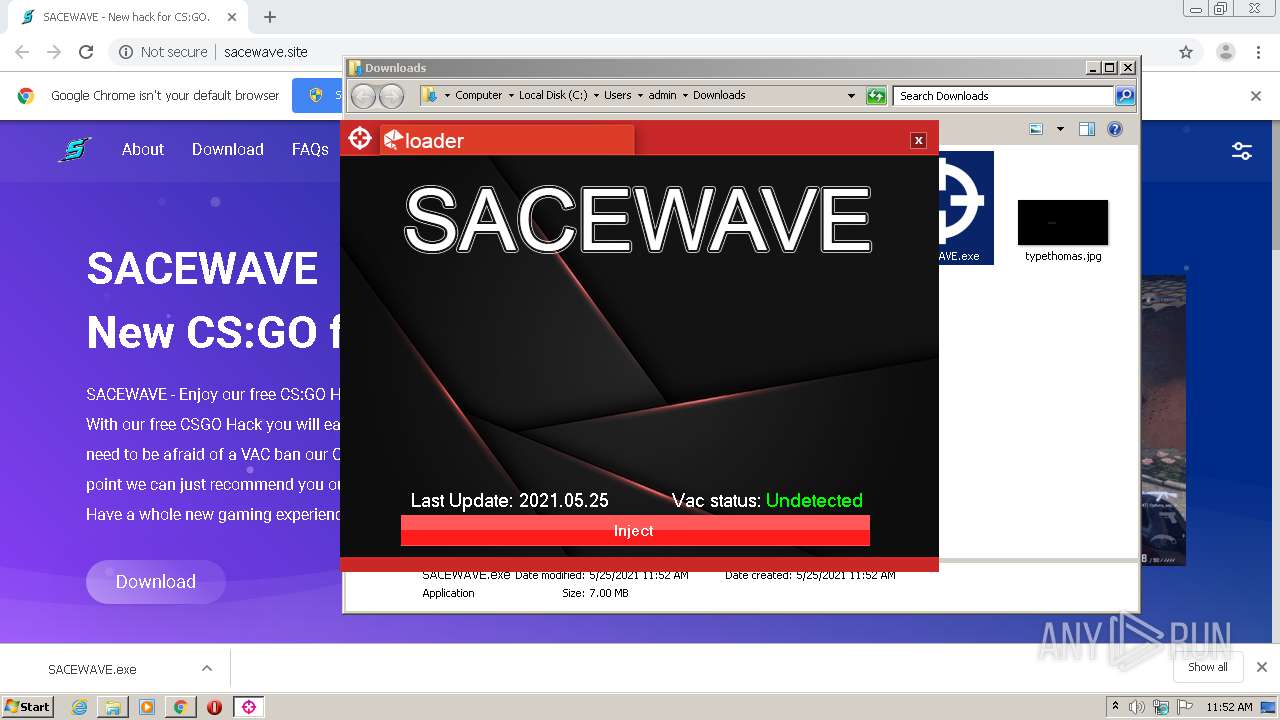Expand the dropdown arrow after admin

point(685,96)
